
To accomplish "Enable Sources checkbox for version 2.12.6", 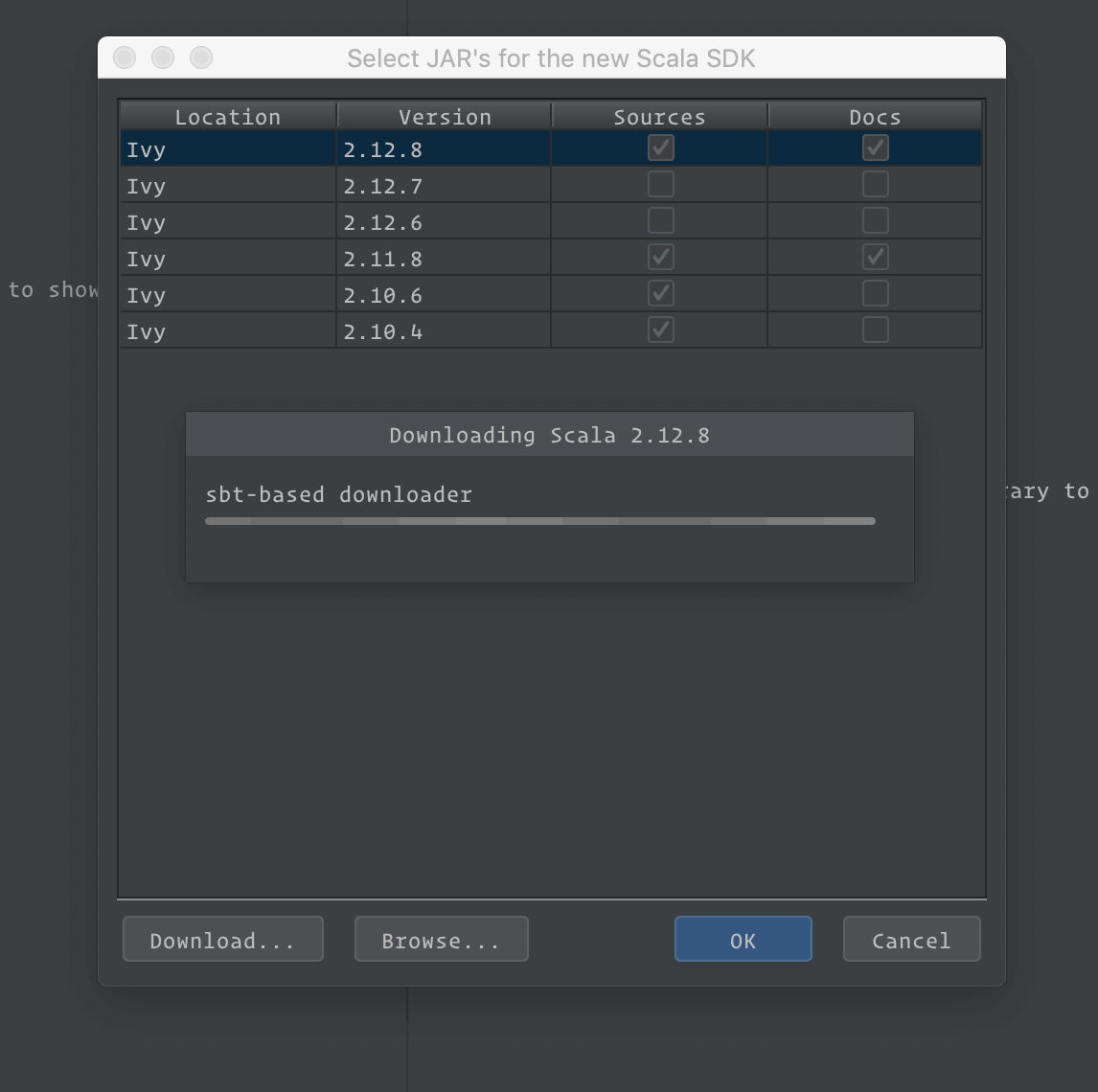I will [x=660, y=220].
